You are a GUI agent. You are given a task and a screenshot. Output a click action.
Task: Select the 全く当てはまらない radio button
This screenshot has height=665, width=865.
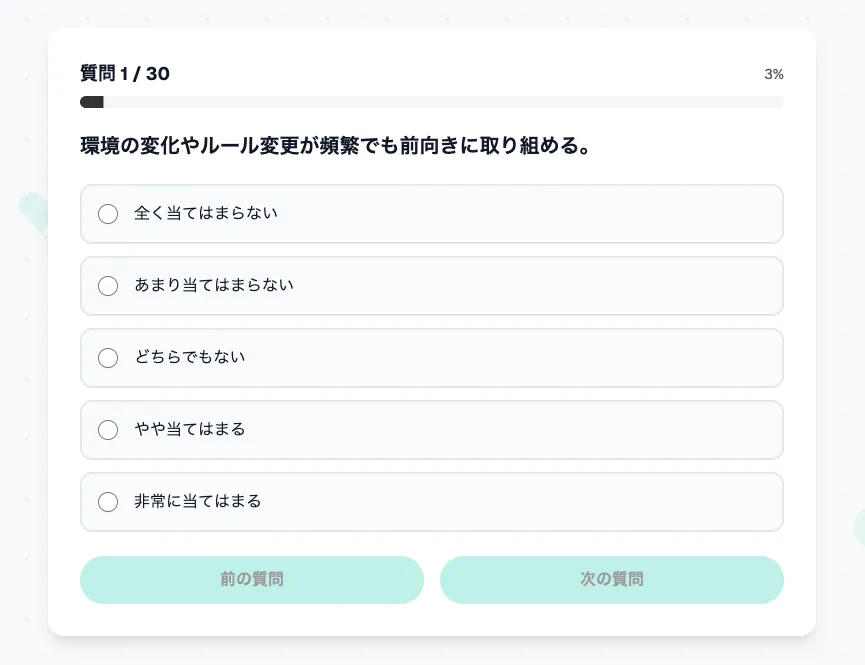(108, 214)
